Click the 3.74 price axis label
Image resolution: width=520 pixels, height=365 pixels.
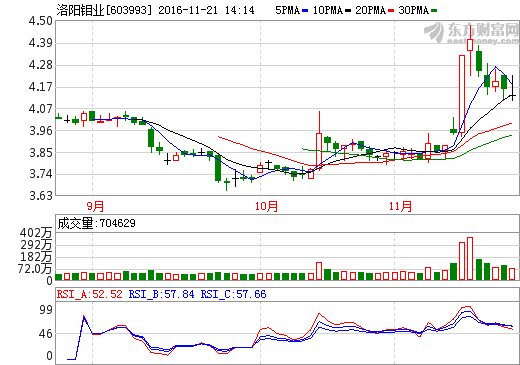41,174
